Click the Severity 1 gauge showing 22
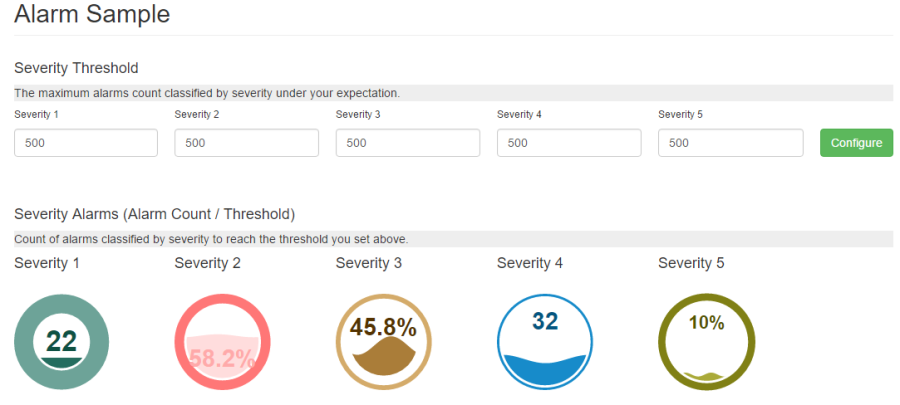The height and width of the screenshot is (405, 900). point(61,341)
